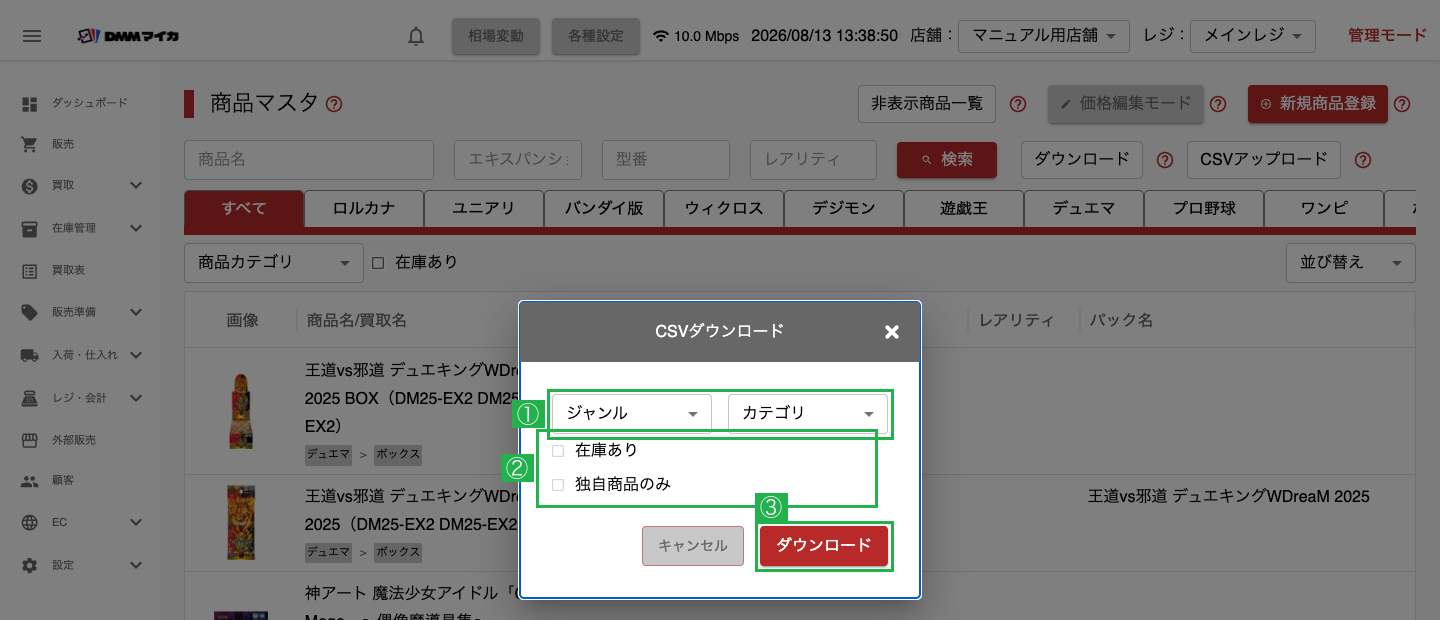
Task: Select the 販売 shopping cart icon
Action: [x=30, y=144]
